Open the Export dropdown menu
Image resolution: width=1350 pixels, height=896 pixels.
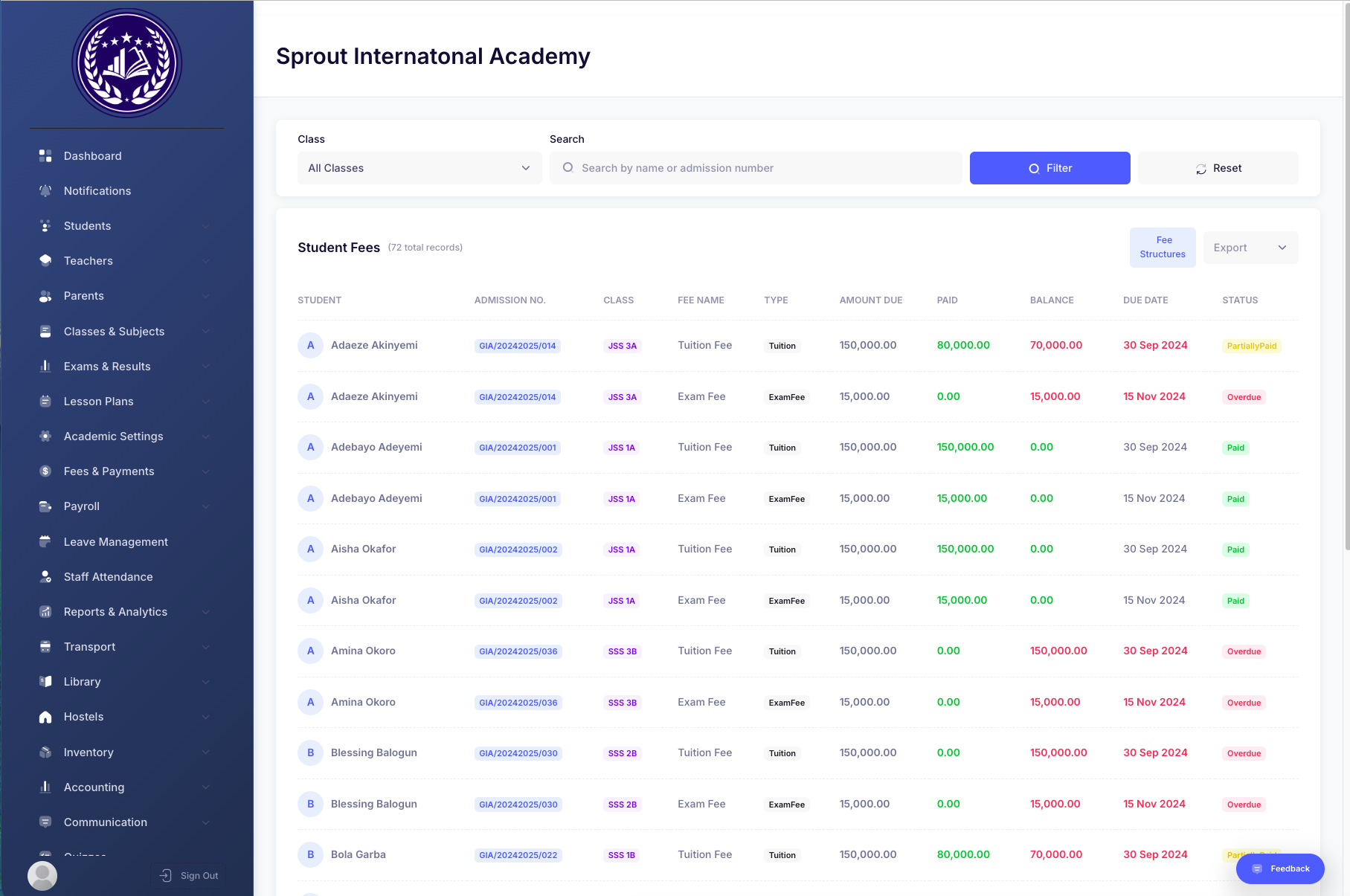[x=1250, y=248]
